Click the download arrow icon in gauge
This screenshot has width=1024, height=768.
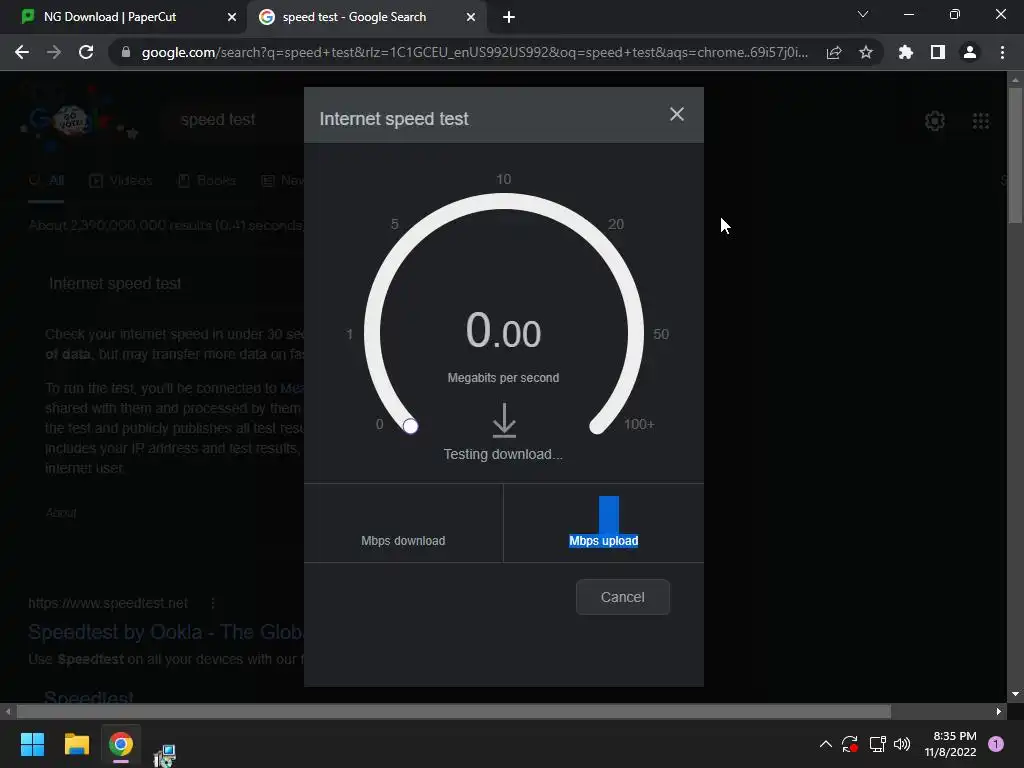(504, 420)
